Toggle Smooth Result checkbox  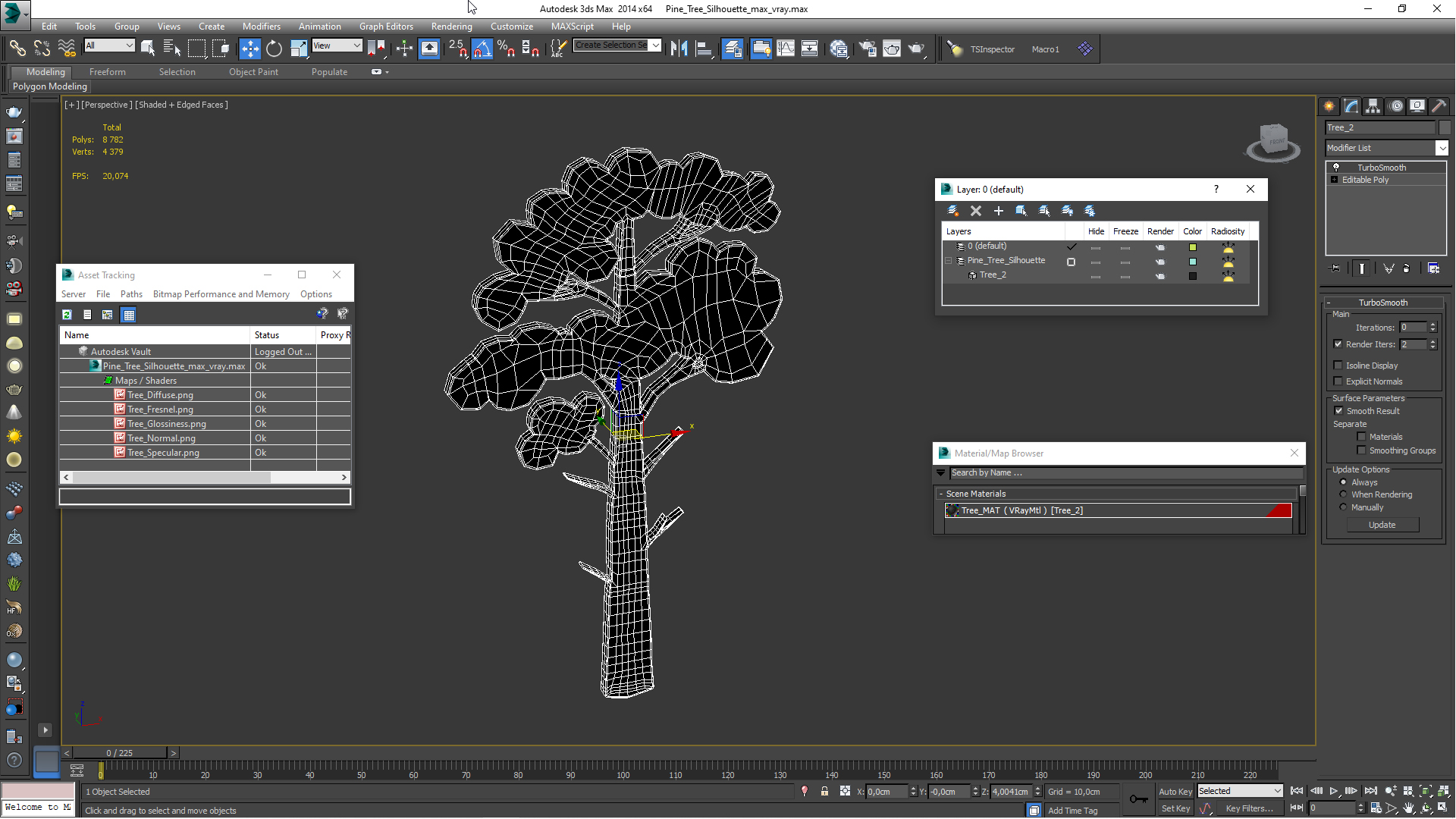tap(1339, 411)
